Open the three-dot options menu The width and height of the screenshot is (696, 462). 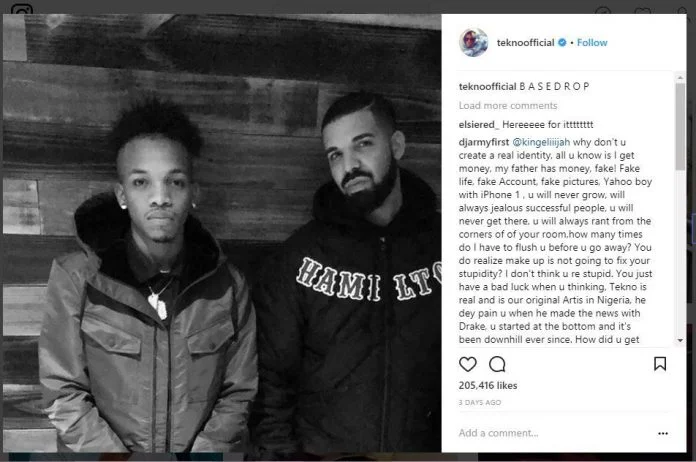tap(663, 434)
